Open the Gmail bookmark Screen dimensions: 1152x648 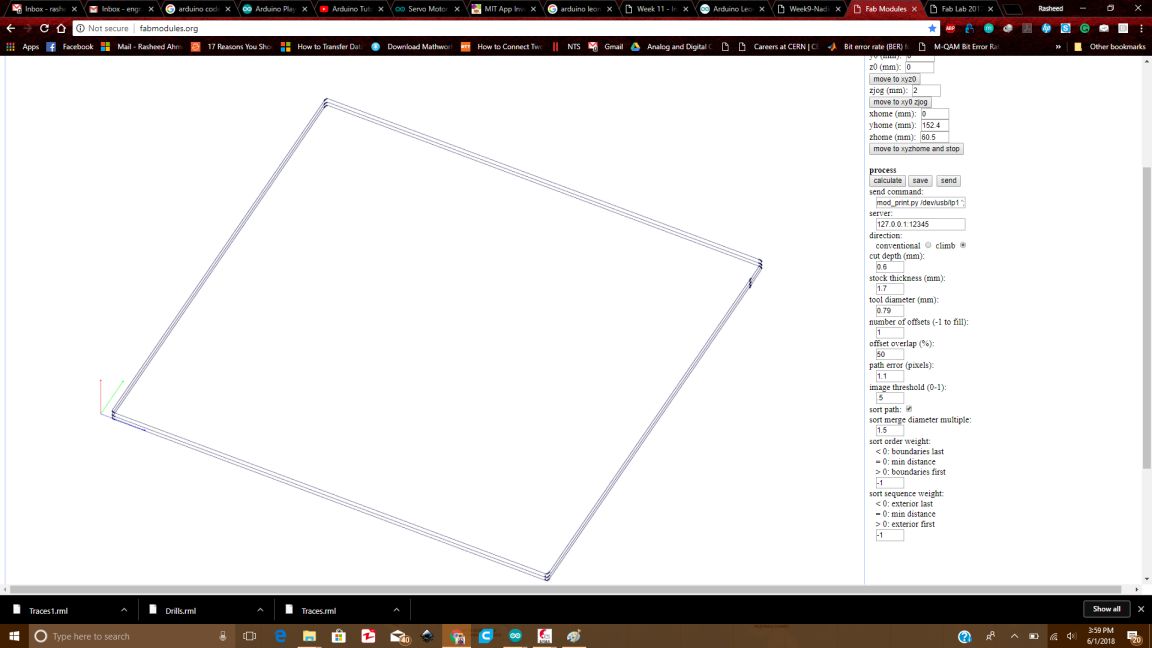point(606,46)
